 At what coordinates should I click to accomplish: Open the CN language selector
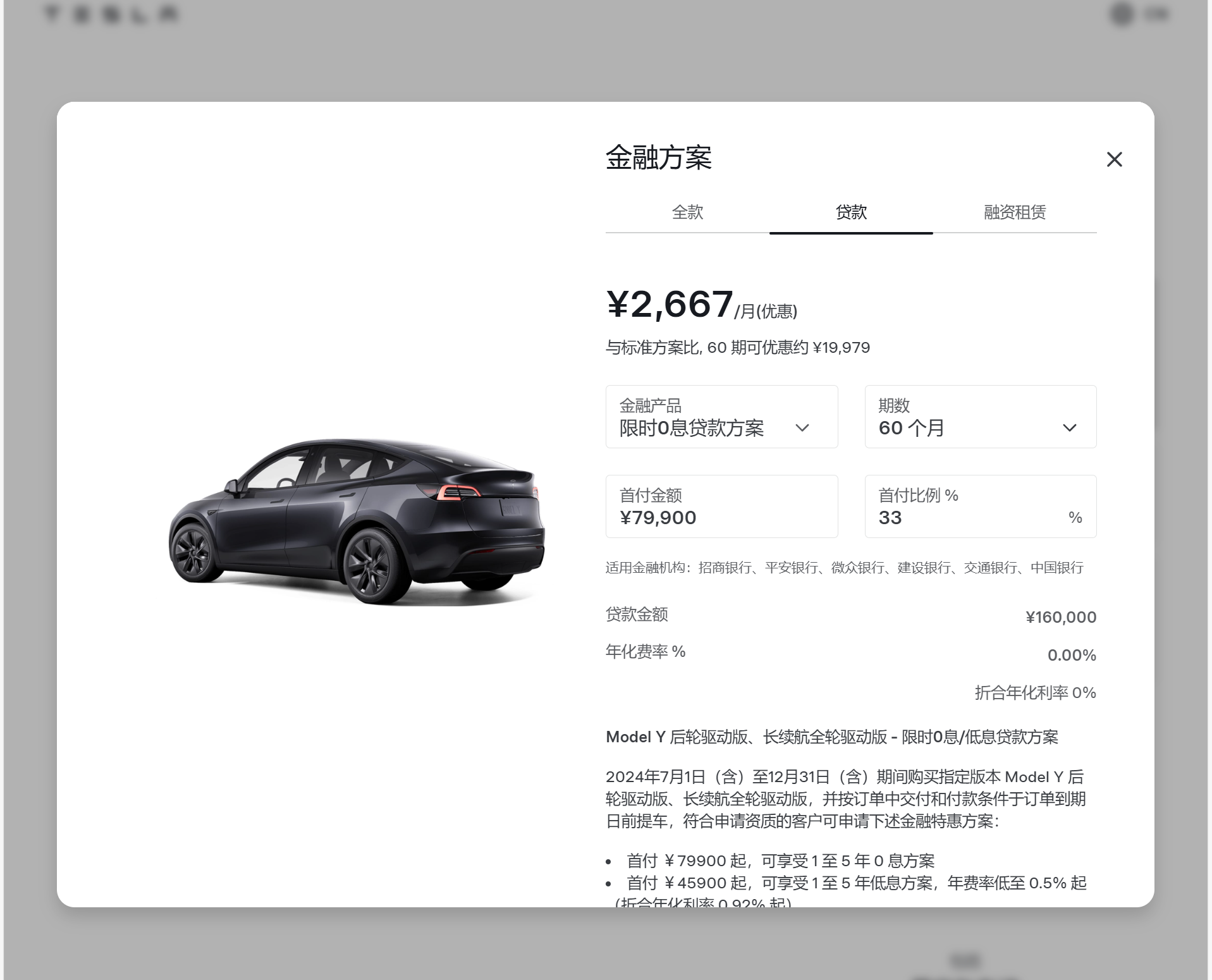tap(1158, 14)
